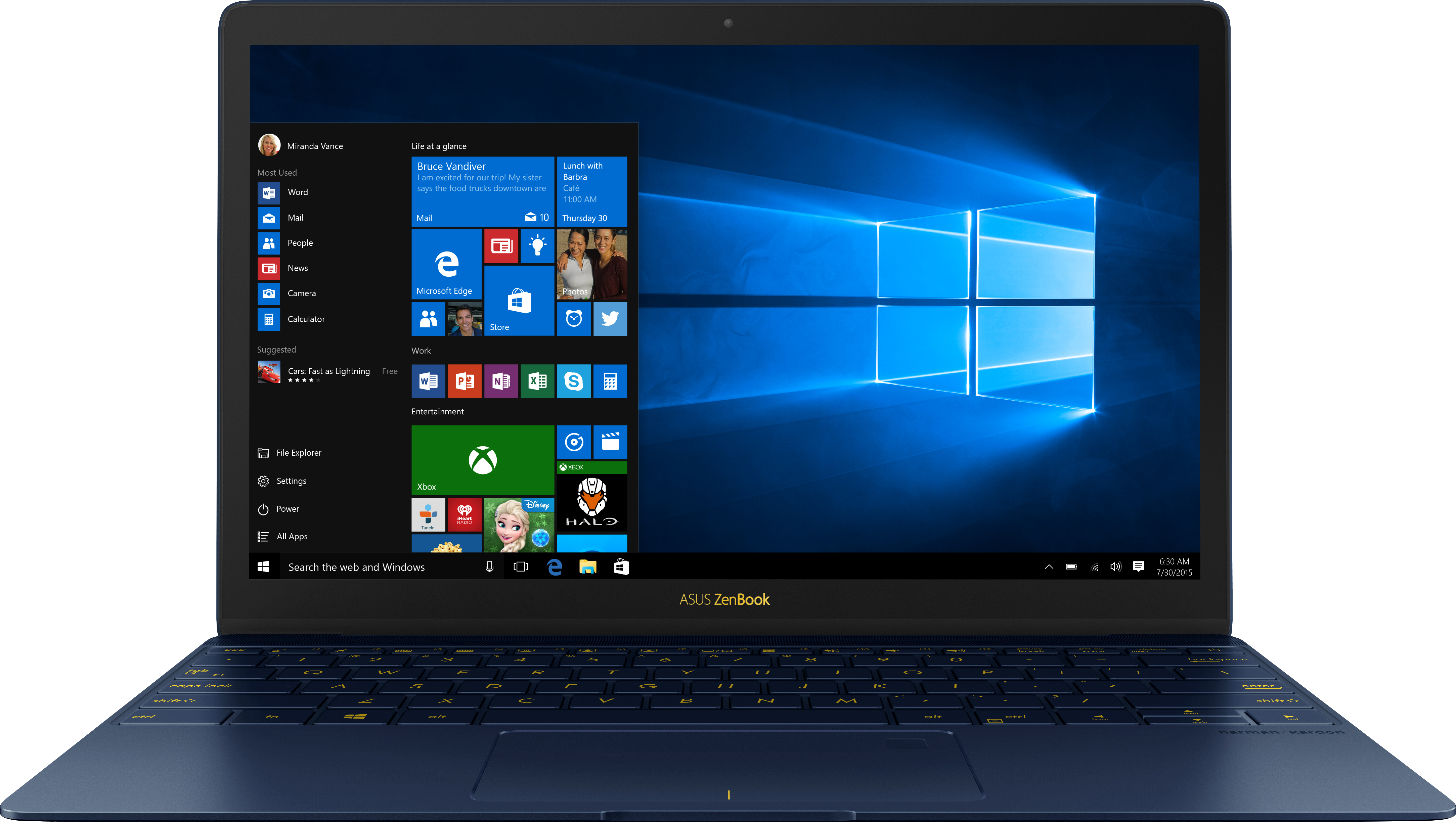Open the Store tile
This screenshot has width=1456, height=822.
pyautogui.click(x=519, y=300)
